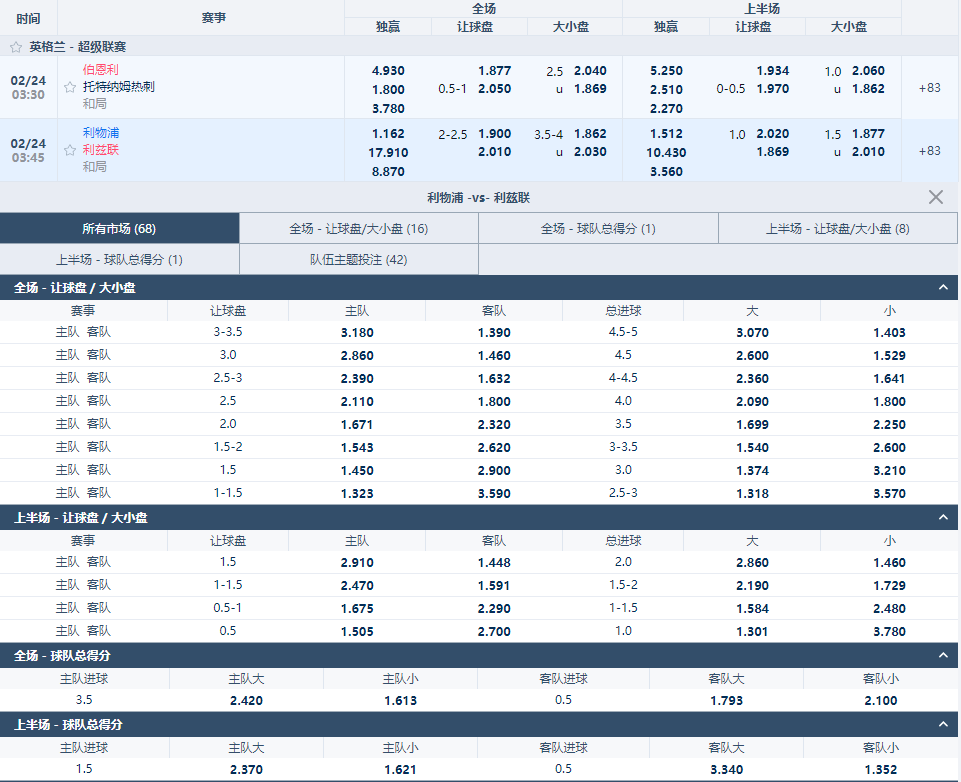Select 上半场 - 让球盘/大小盘 (8) tab
The height and width of the screenshot is (782, 961).
coord(838,229)
